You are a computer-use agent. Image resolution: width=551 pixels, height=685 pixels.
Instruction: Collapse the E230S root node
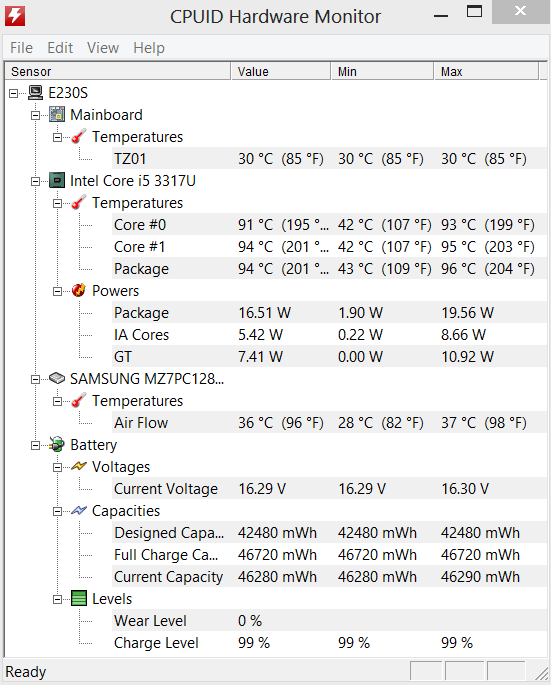[14, 93]
